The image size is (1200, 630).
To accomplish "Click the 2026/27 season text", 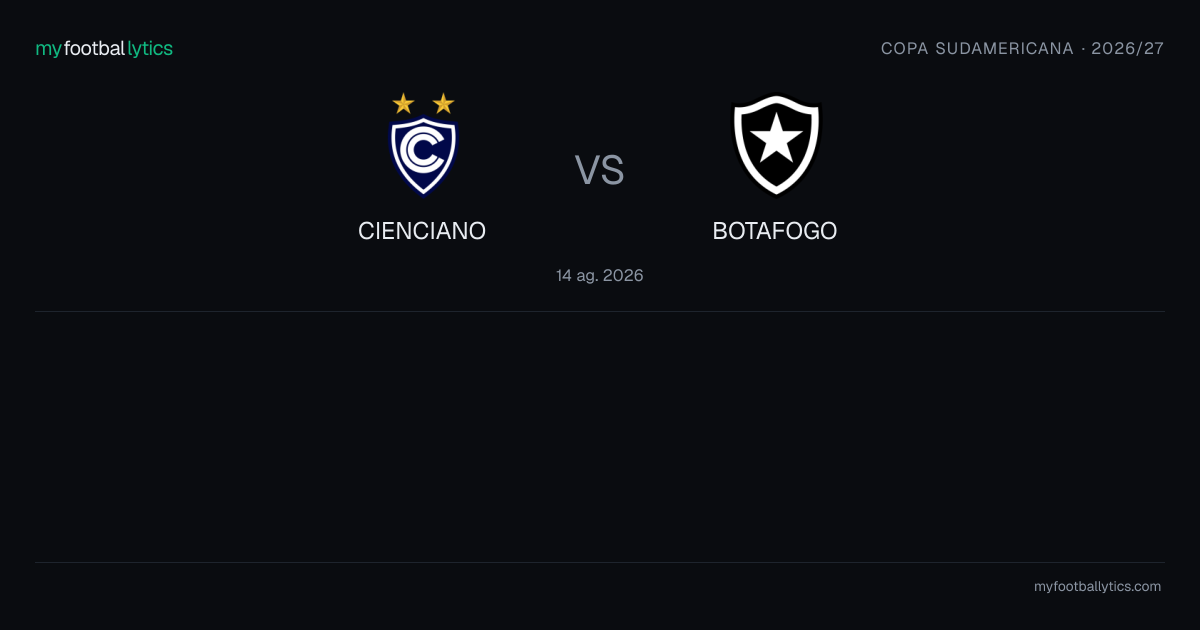I will 1128,49.
